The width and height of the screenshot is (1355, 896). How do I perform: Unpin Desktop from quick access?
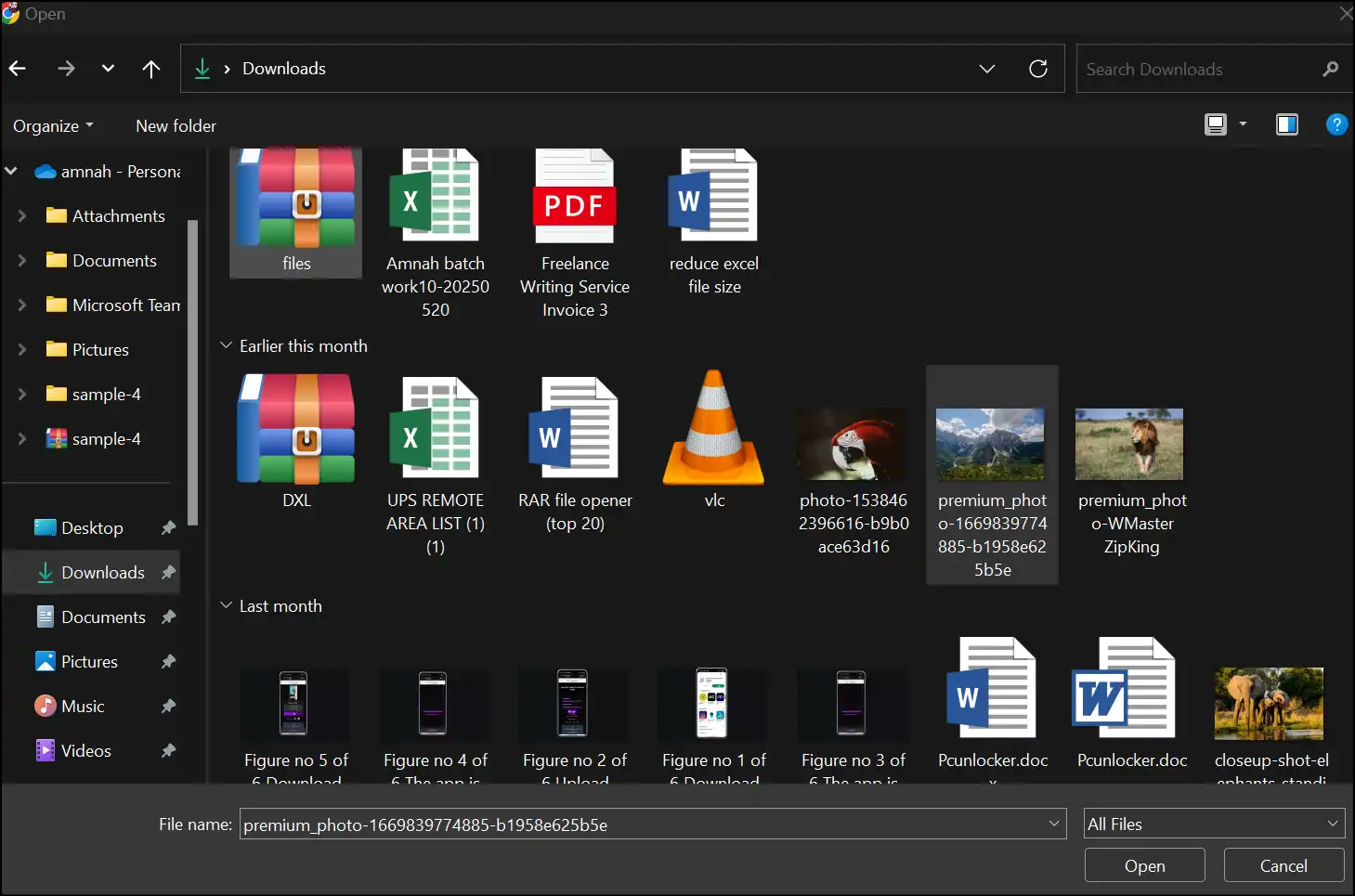(x=168, y=527)
